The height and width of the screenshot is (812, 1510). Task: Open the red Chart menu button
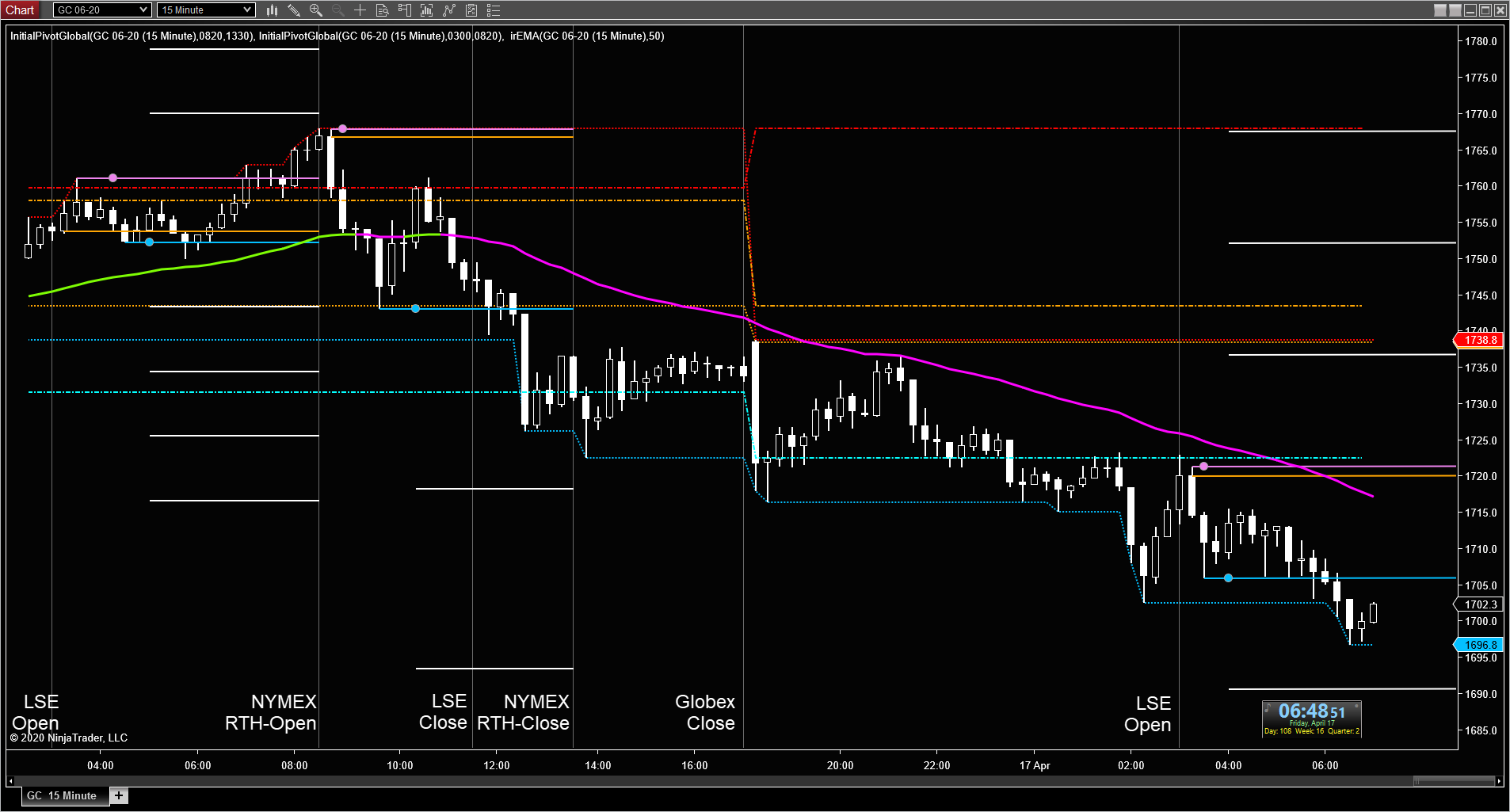coord(21,10)
